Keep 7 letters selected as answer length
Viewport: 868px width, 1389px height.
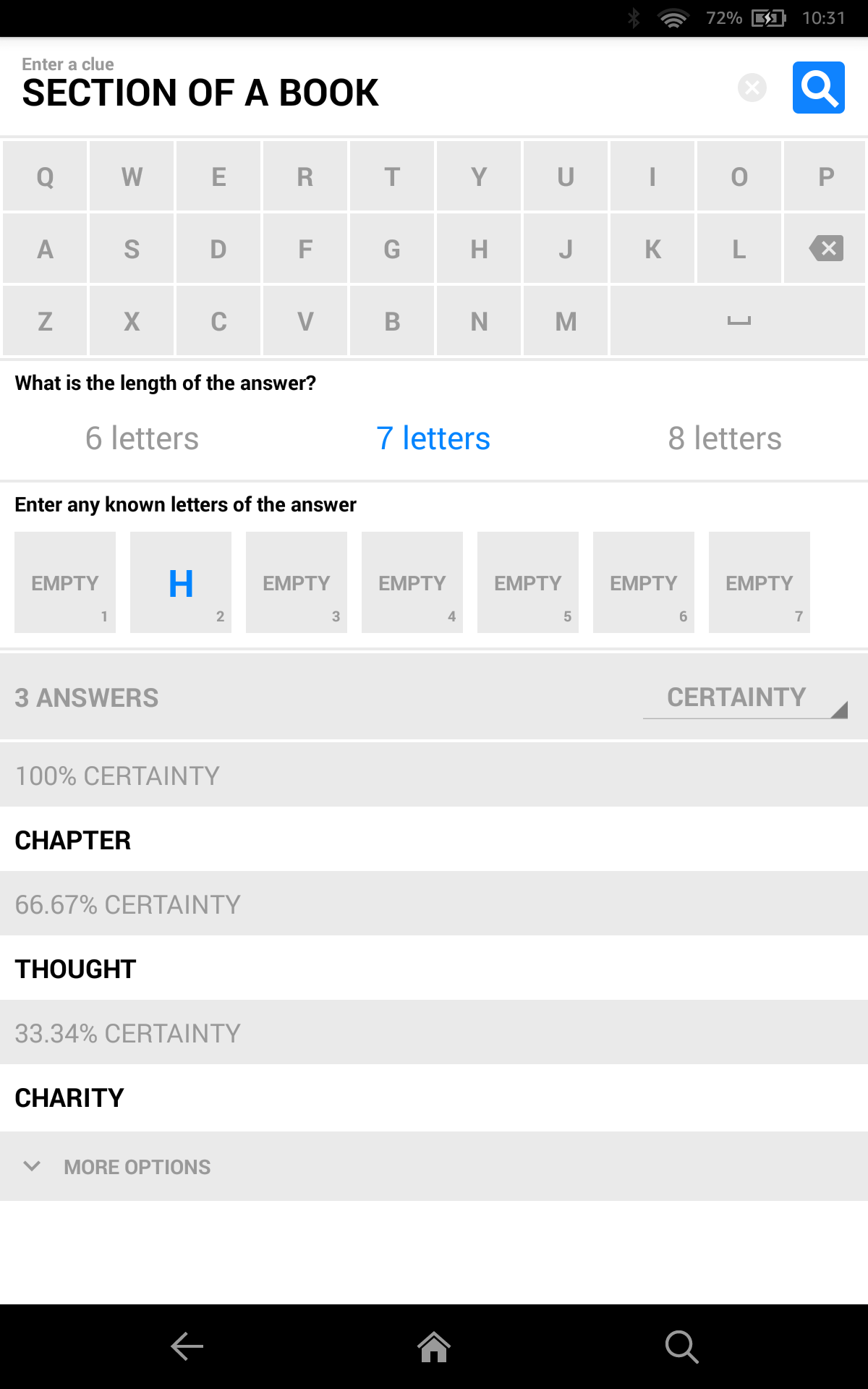[433, 438]
